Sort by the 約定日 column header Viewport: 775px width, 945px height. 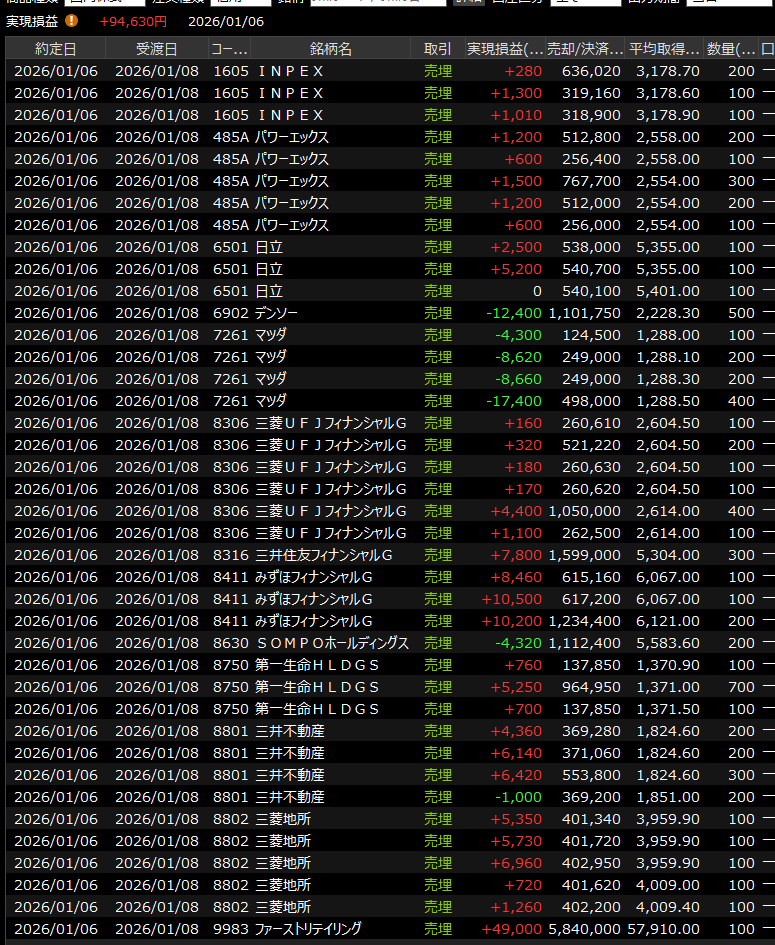(55, 49)
